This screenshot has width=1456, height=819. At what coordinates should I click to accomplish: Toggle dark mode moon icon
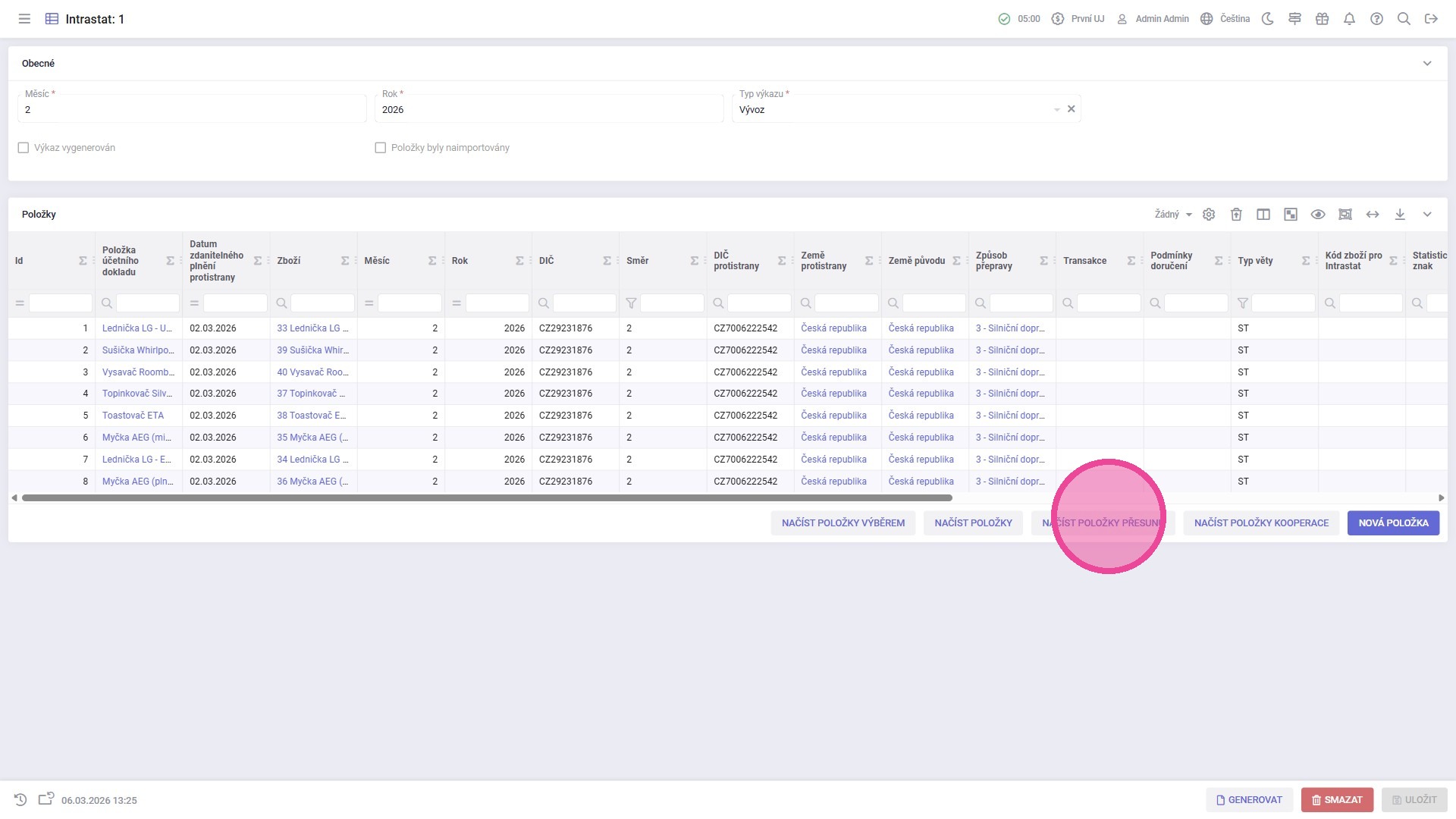pyautogui.click(x=1267, y=19)
